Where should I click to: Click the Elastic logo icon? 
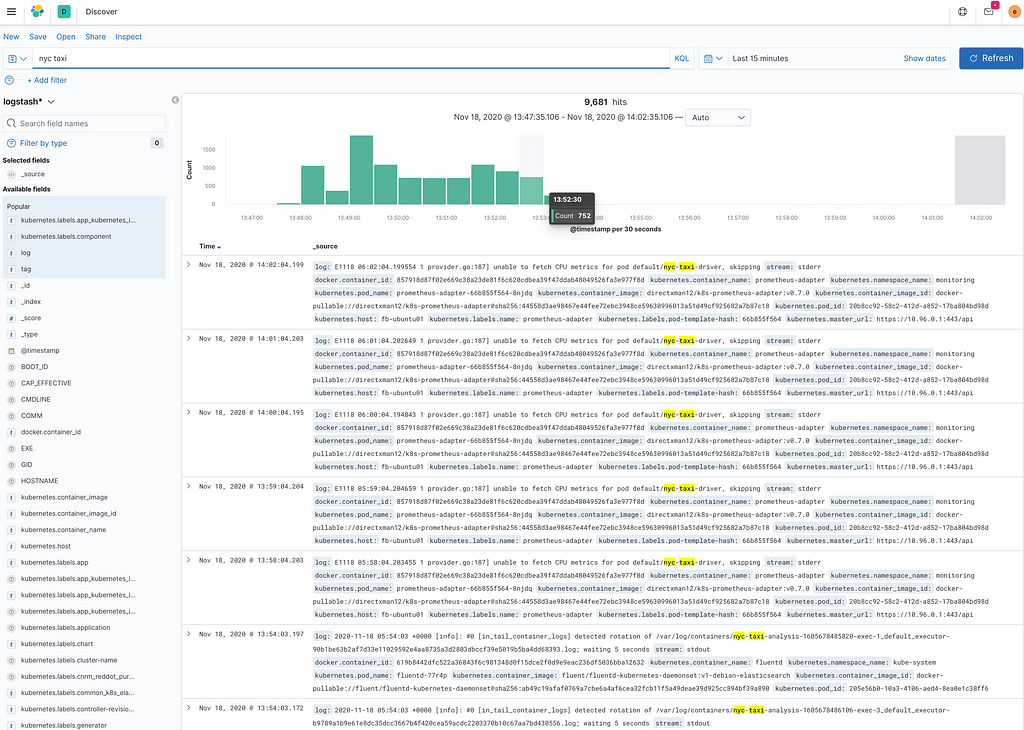coord(37,12)
